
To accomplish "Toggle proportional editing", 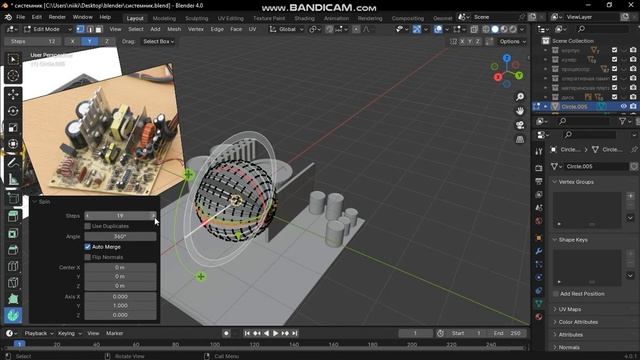I will (x=356, y=29).
